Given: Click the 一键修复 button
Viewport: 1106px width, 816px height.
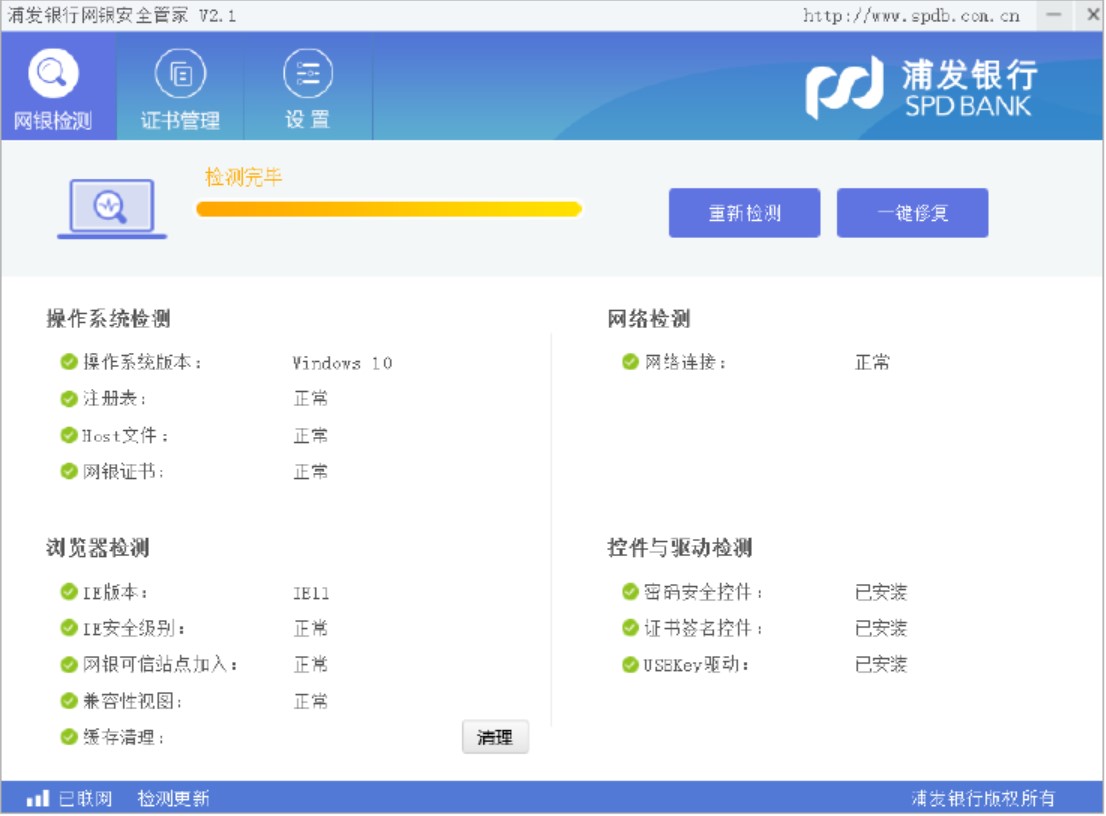Looking at the screenshot, I should [x=912, y=213].
